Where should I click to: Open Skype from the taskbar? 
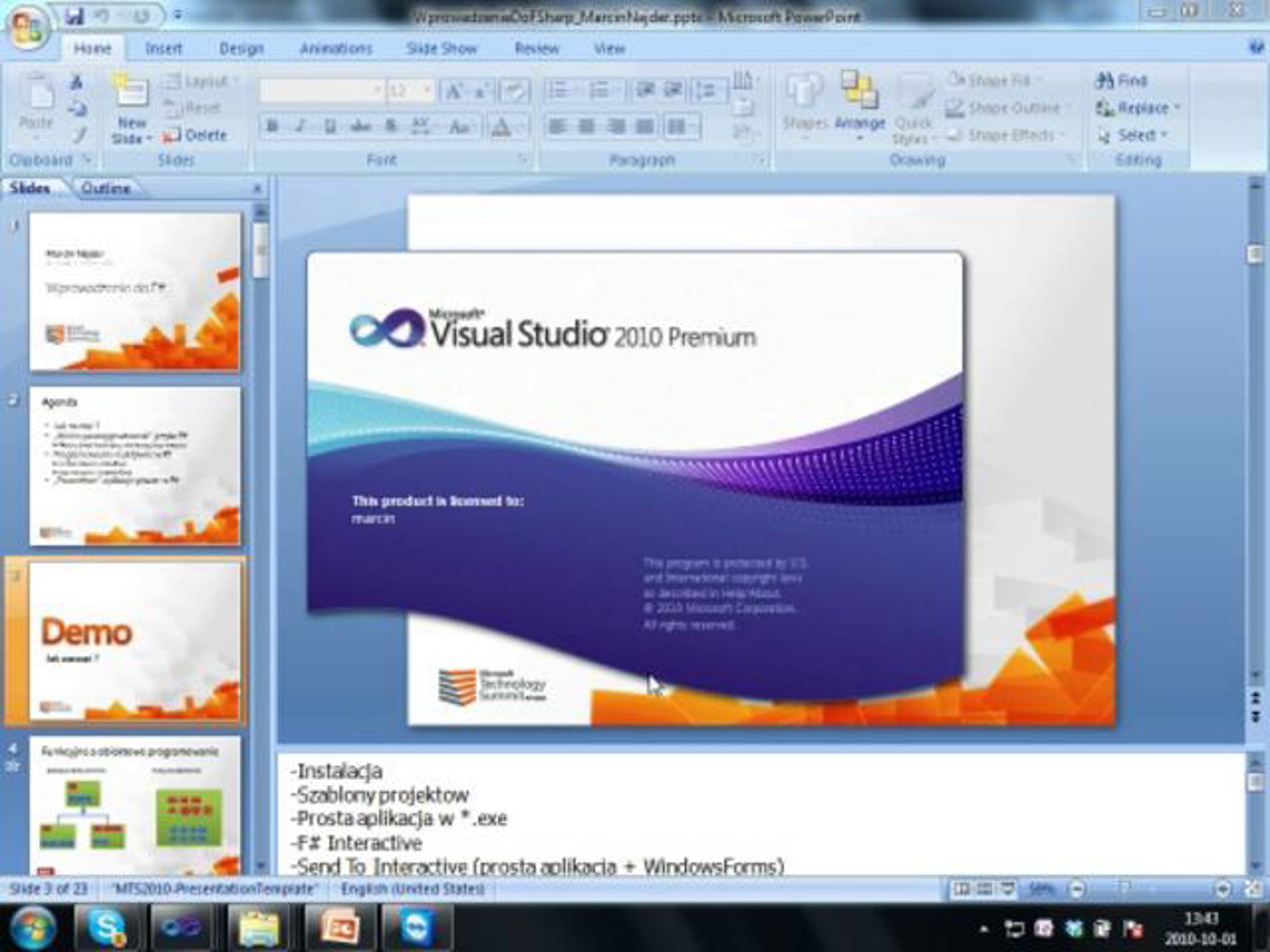(x=107, y=927)
